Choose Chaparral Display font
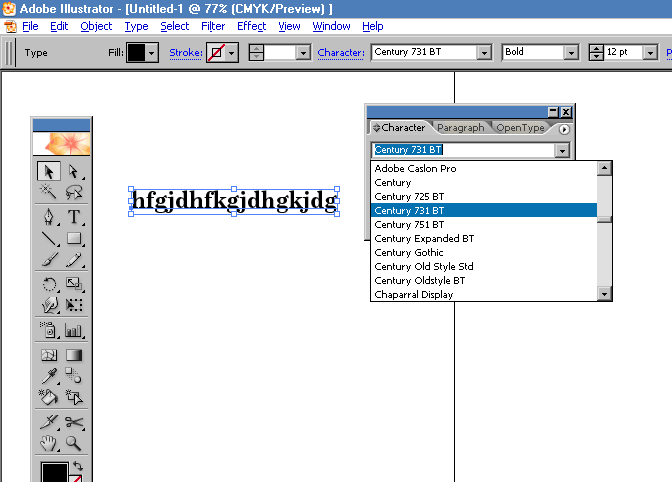The width and height of the screenshot is (672, 482). click(x=483, y=294)
